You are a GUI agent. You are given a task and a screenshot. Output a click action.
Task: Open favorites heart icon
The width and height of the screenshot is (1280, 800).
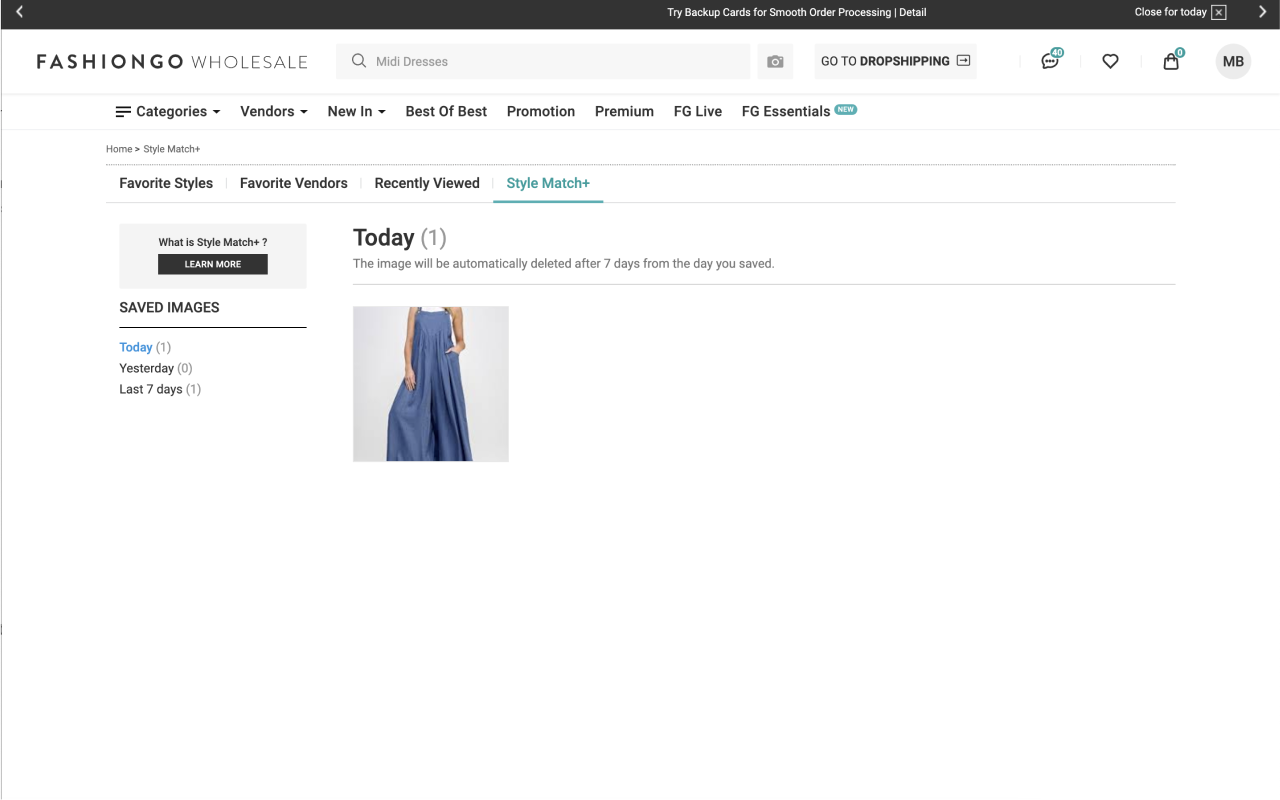click(x=1110, y=61)
